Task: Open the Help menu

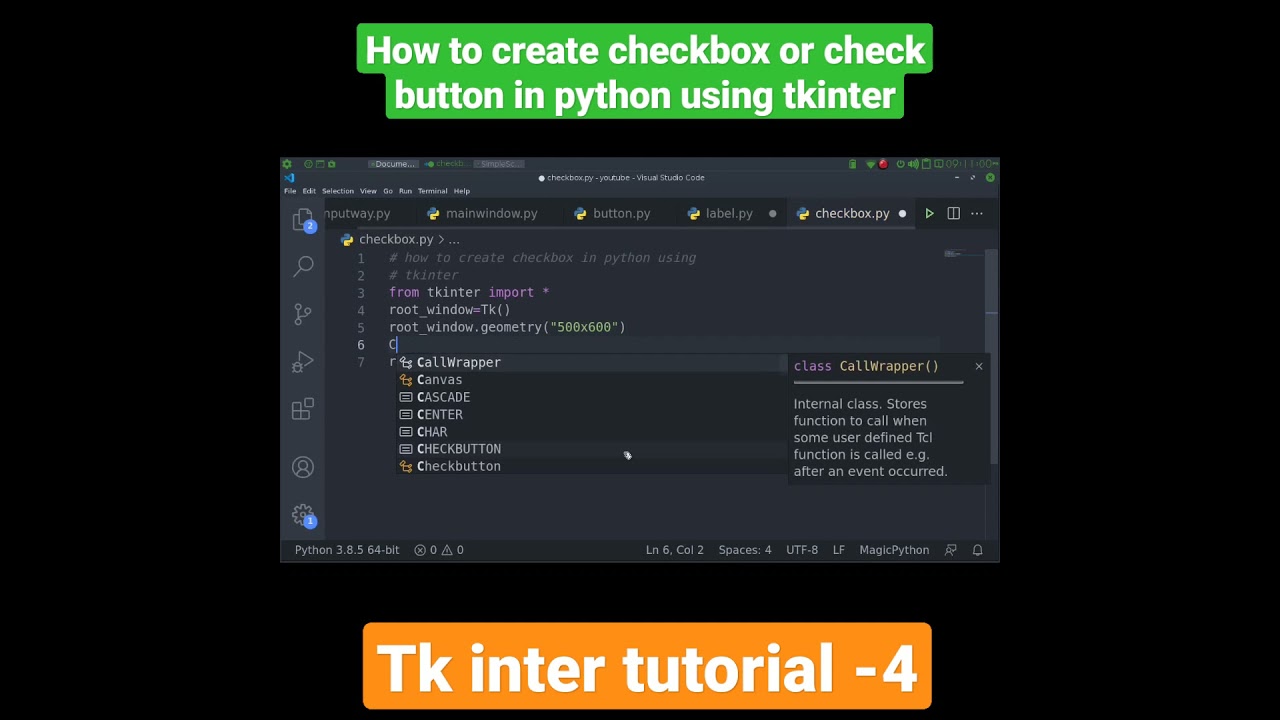Action: (461, 191)
